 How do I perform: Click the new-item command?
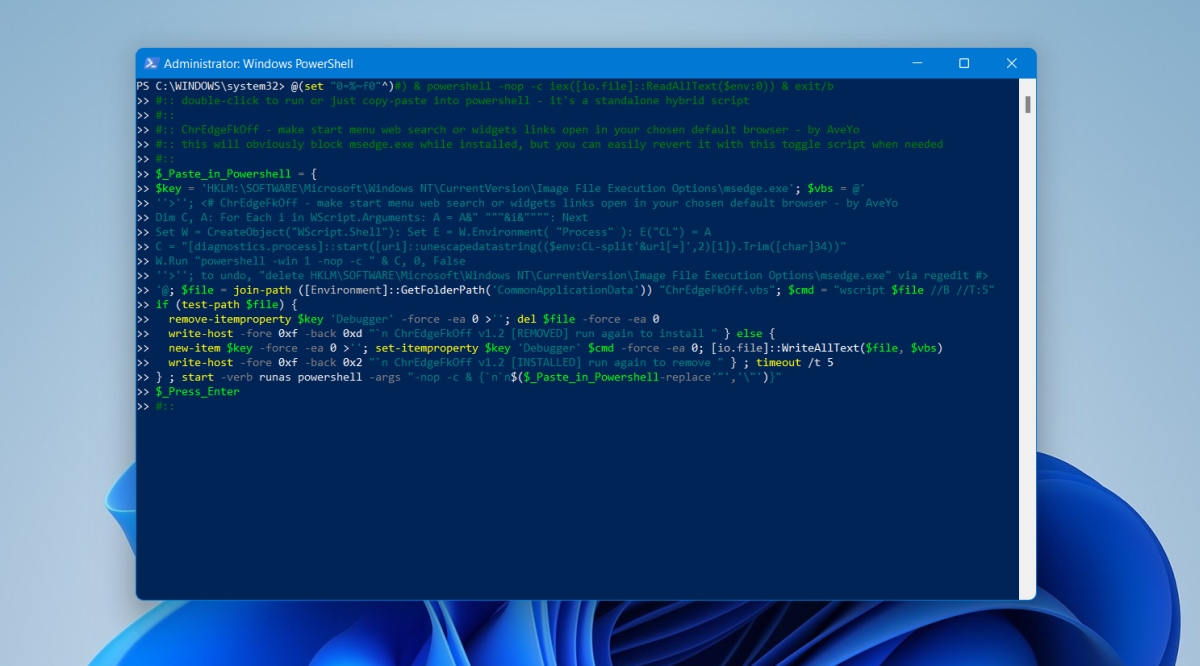194,347
